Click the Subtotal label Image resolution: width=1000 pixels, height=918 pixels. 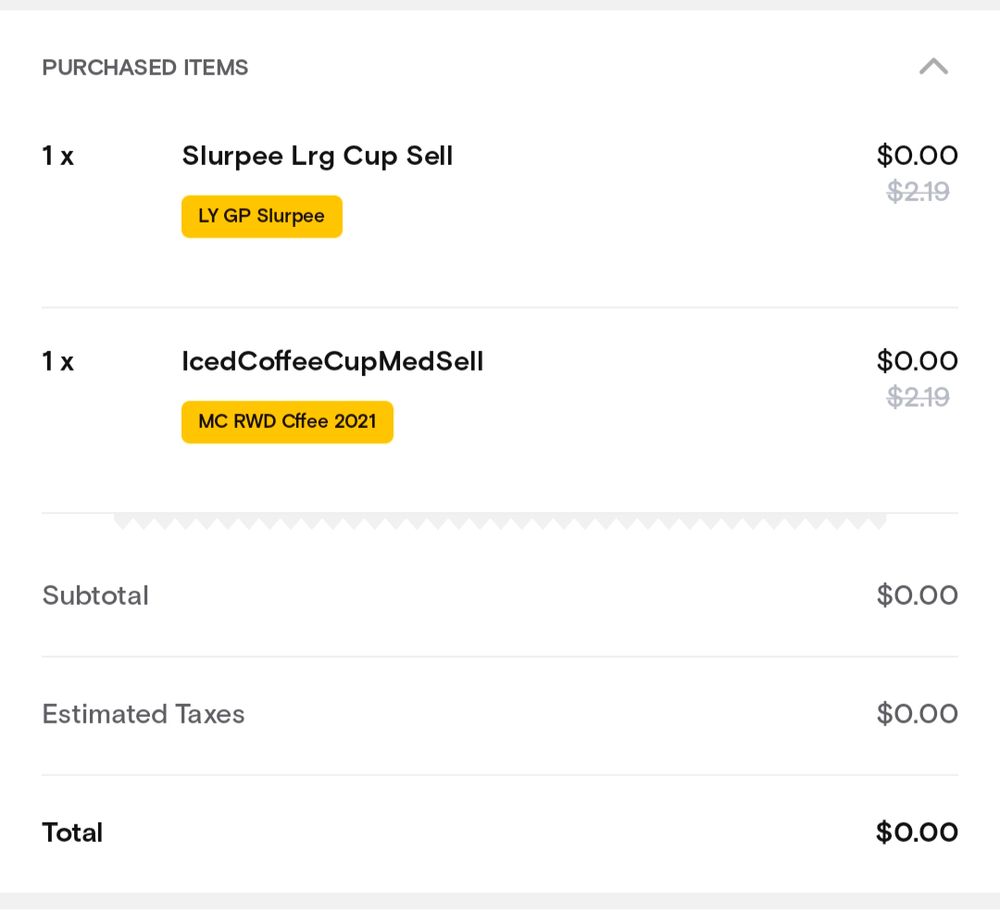coord(95,595)
